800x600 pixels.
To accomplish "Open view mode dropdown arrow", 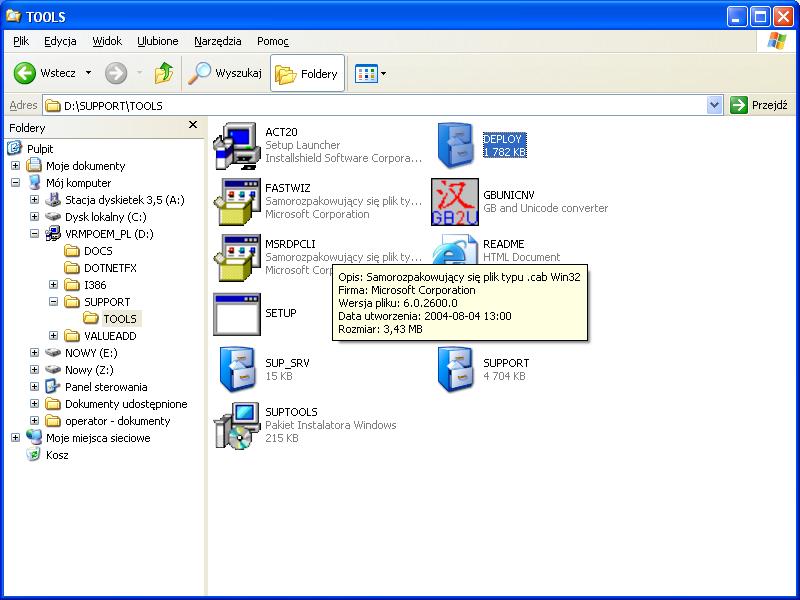I will pos(384,74).
